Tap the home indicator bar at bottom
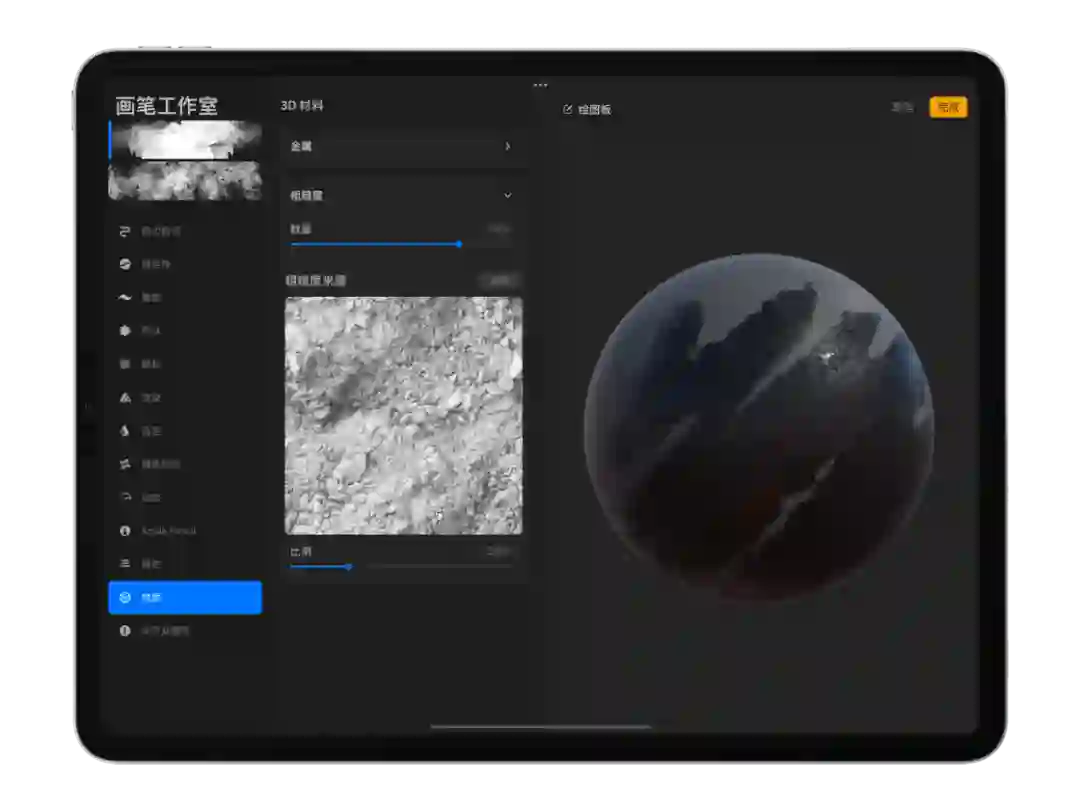Viewport: 1080px width, 810px height. (541, 726)
